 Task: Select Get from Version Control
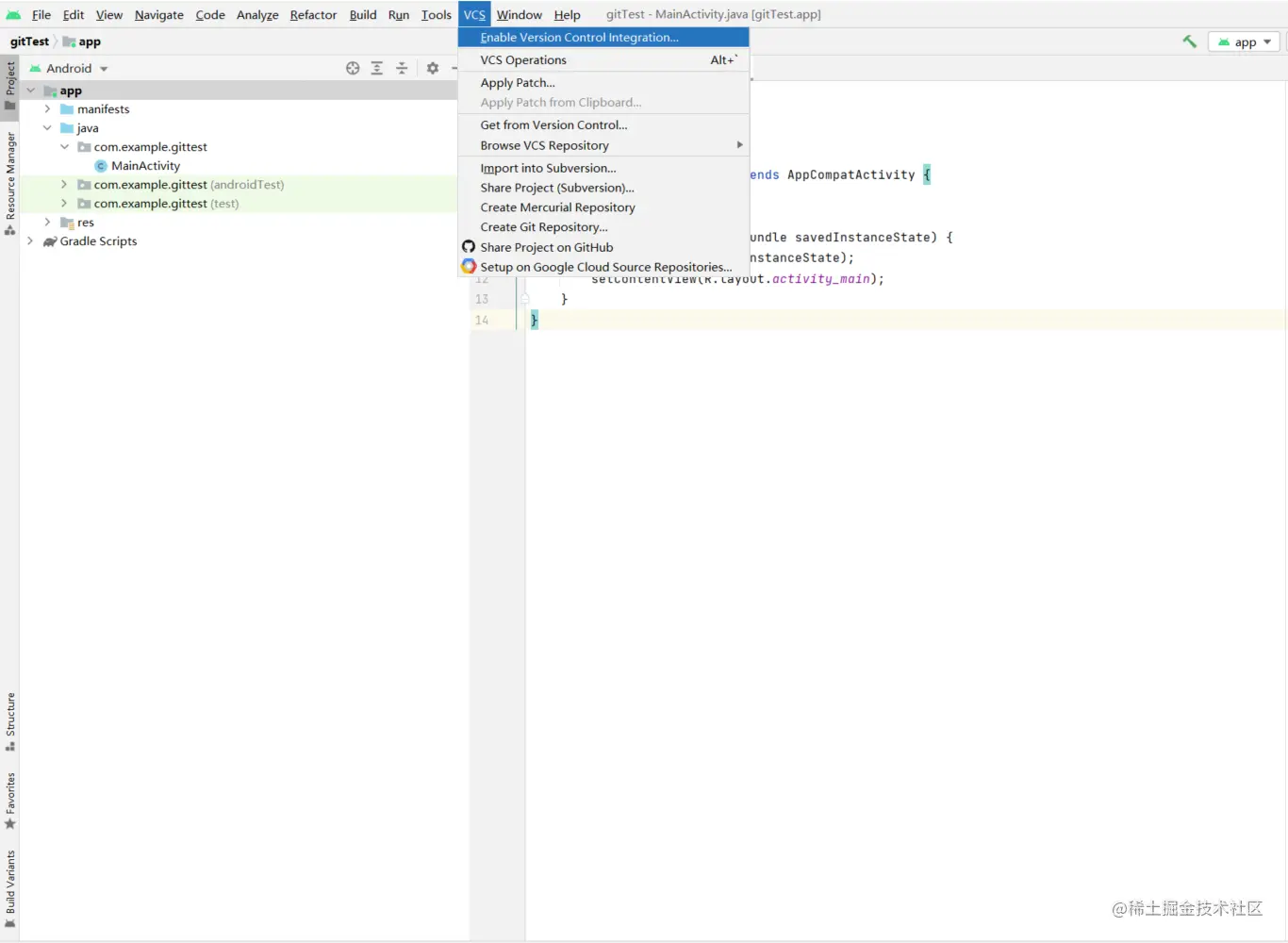pyautogui.click(x=603, y=125)
